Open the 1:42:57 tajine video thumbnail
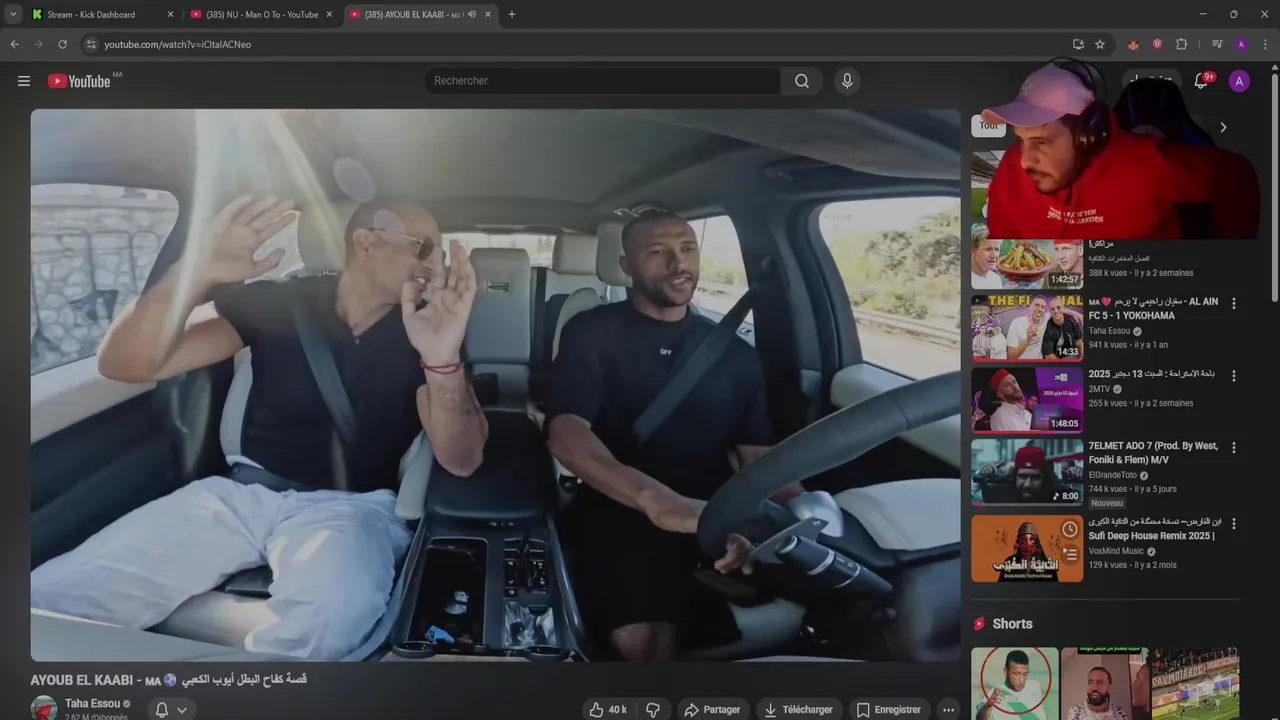This screenshot has width=1280, height=720. point(1027,258)
